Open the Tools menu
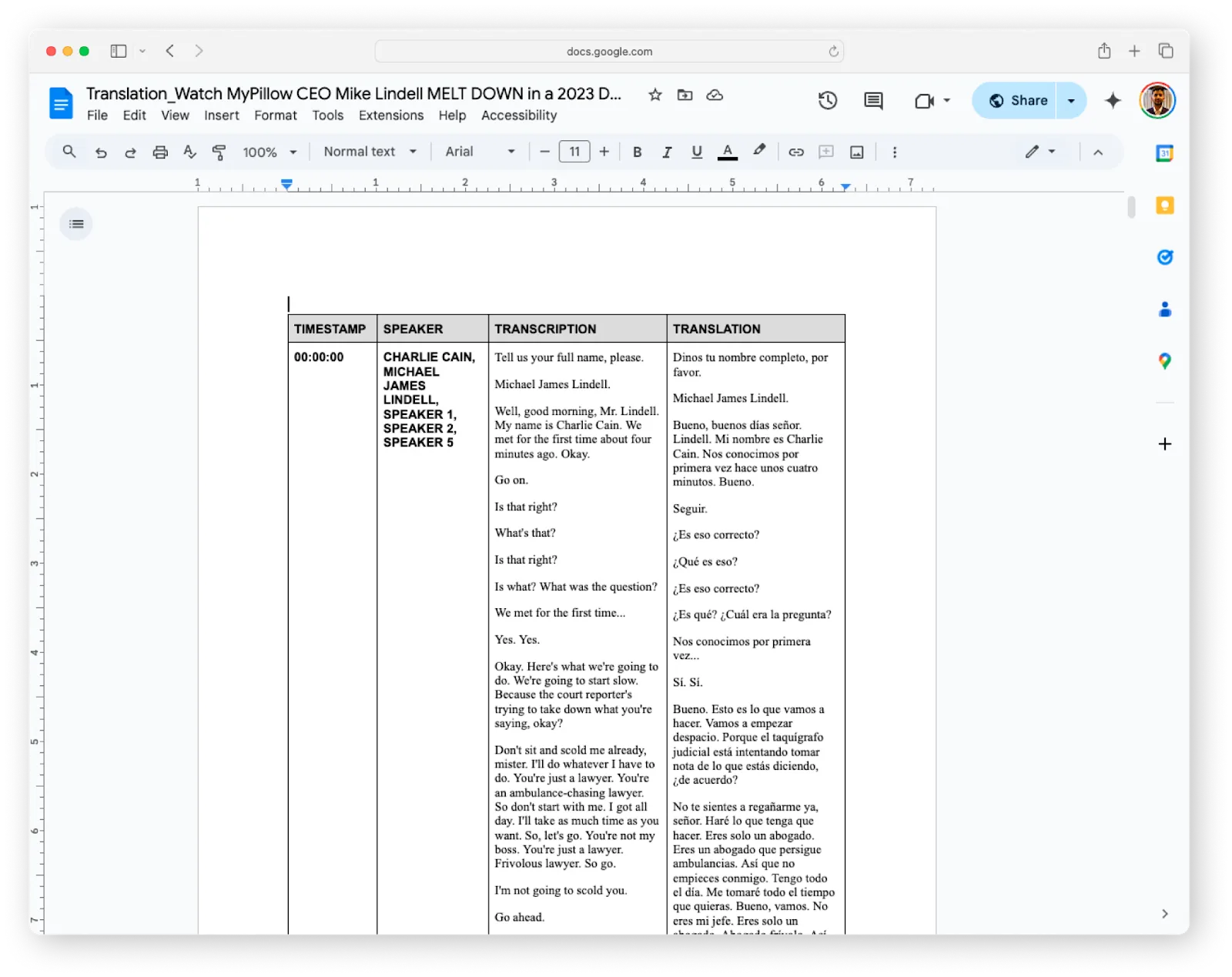This screenshot has height=977, width=1232. pos(328,115)
